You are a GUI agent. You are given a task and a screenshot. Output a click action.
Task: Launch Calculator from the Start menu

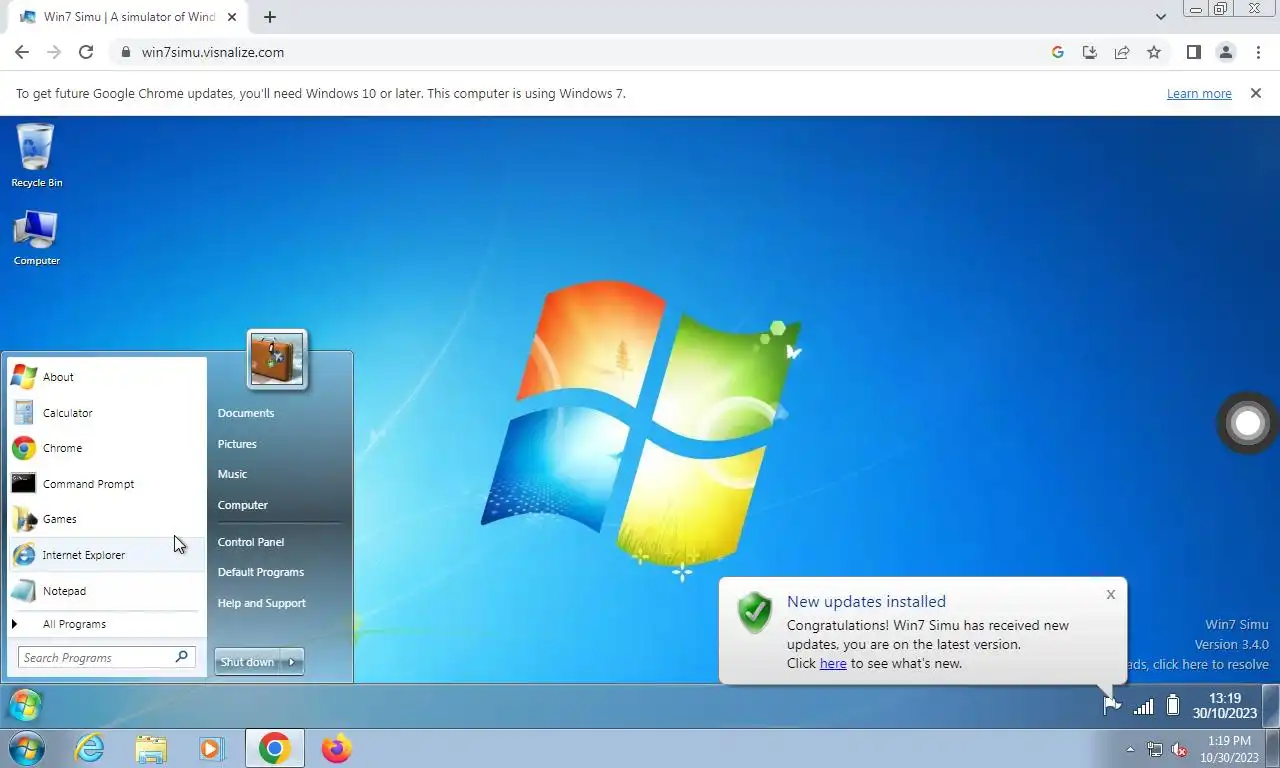click(x=107, y=413)
